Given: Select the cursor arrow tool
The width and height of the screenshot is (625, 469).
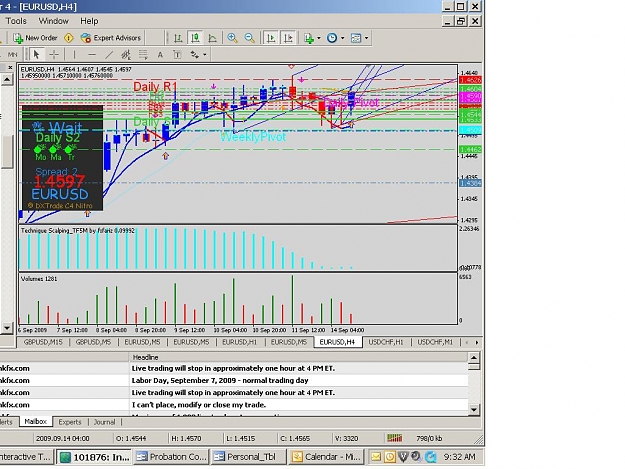Looking at the screenshot, I should tap(36, 55).
